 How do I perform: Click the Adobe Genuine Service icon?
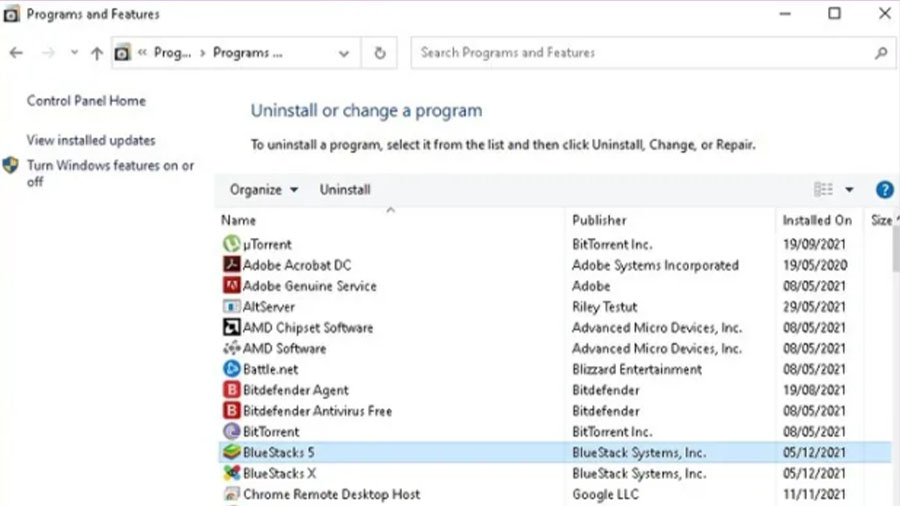pyautogui.click(x=231, y=285)
